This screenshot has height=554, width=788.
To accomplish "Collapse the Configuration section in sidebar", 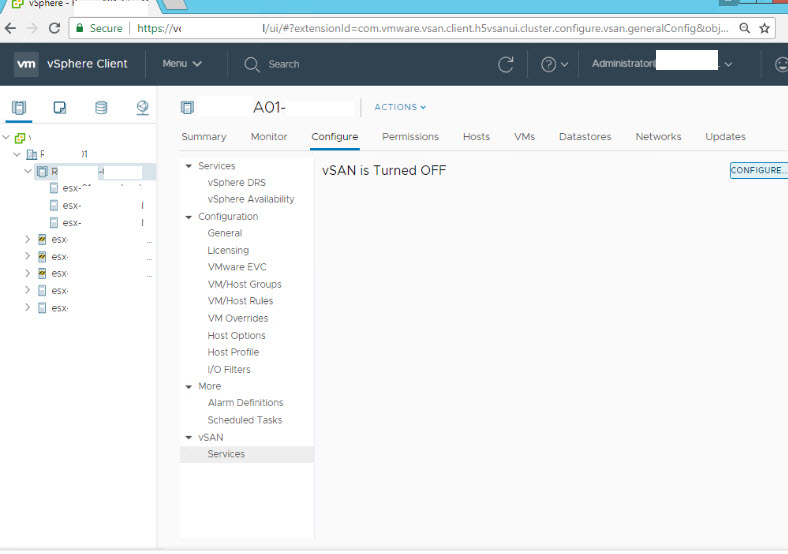I will [189, 217].
